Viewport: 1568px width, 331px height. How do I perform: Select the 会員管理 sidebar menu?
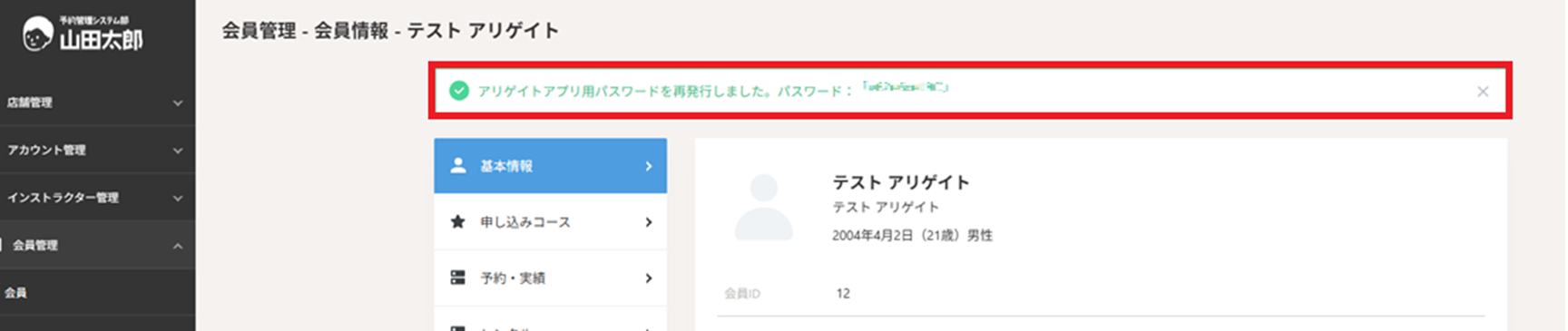(97, 245)
